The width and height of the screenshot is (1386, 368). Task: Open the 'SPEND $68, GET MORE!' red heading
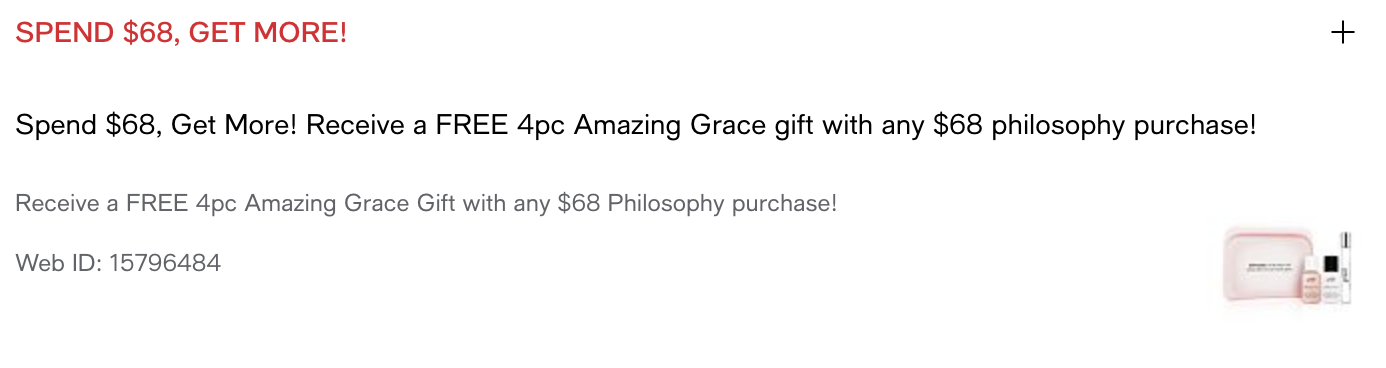(x=181, y=33)
